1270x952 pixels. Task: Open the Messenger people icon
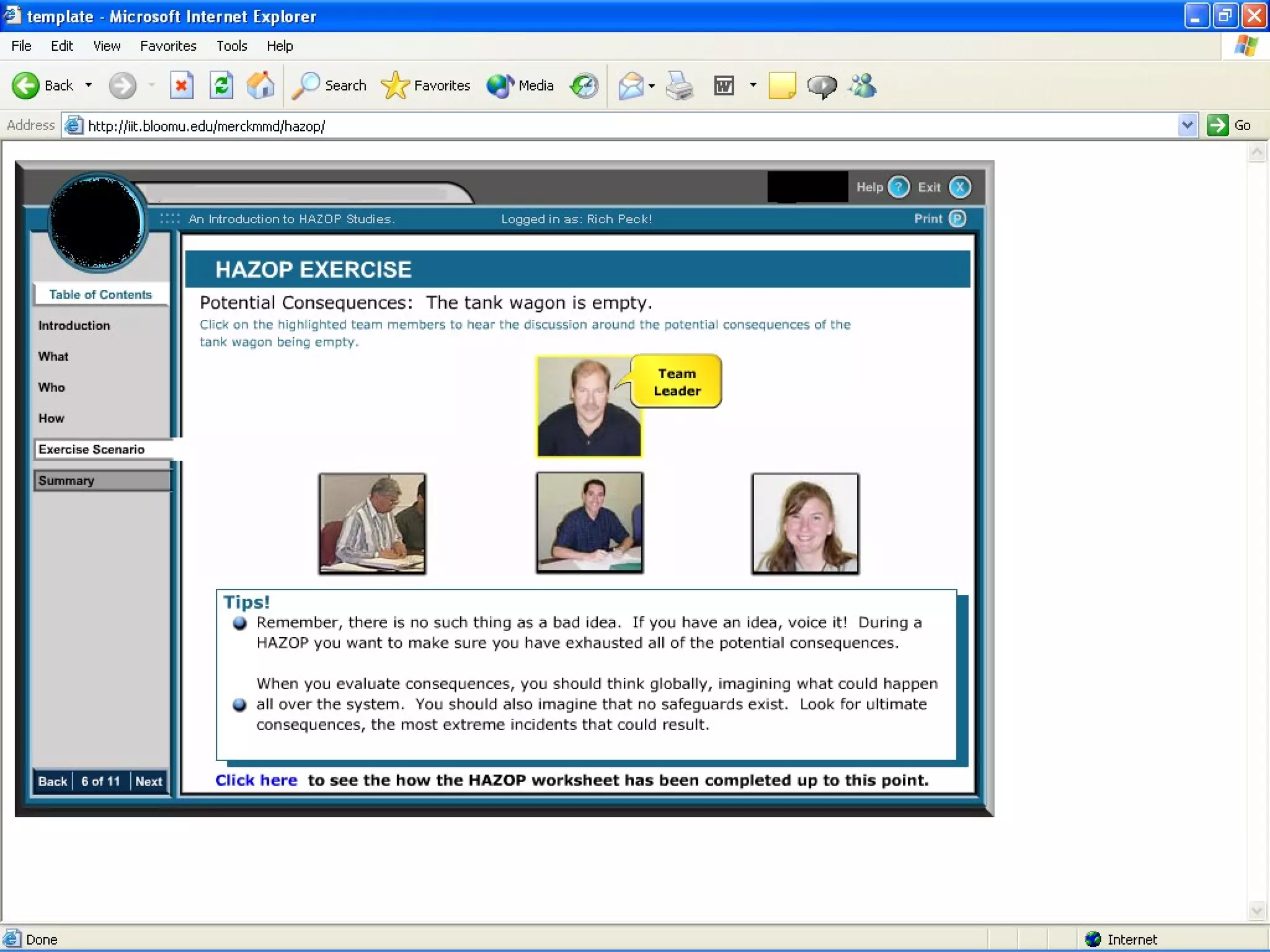tap(863, 86)
